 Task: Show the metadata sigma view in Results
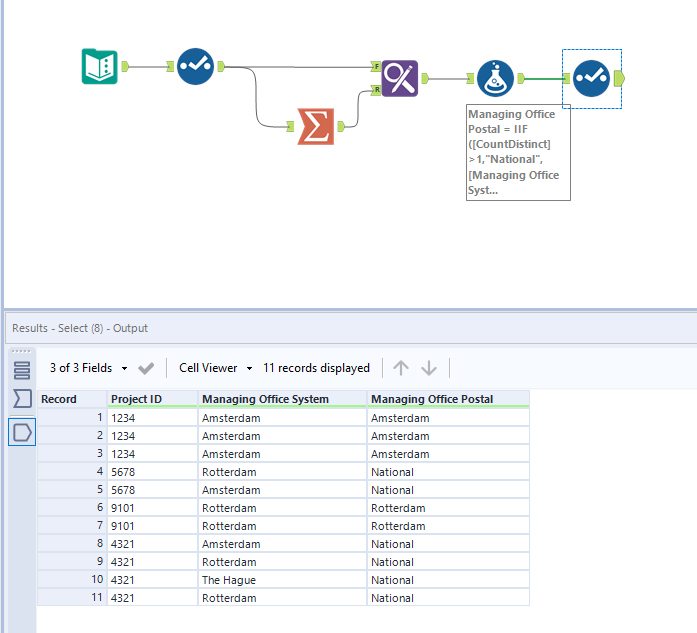coord(22,398)
